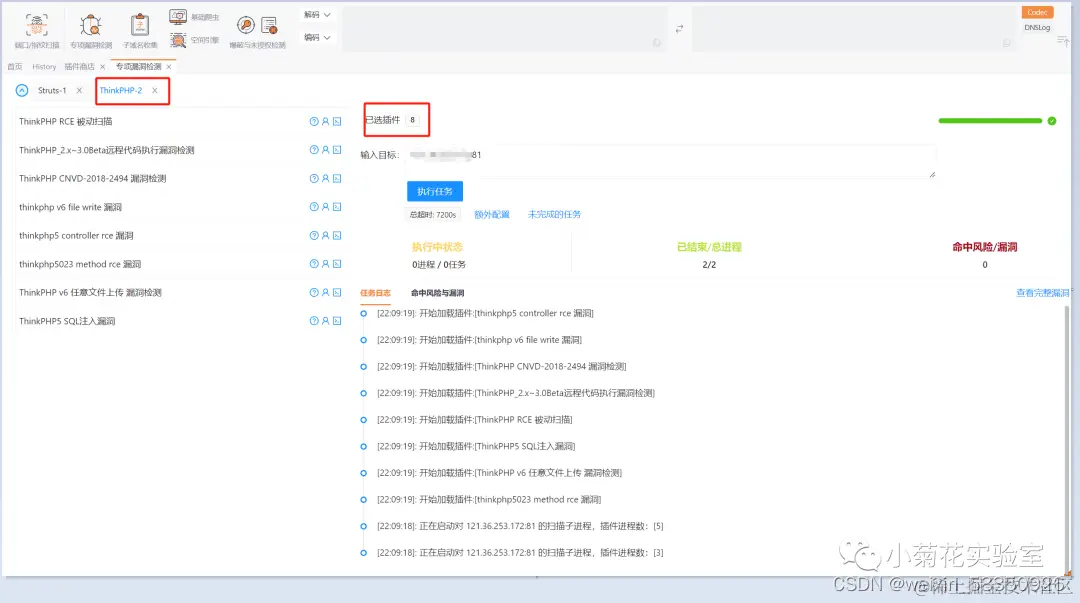Open the 任务日志 task log tab
This screenshot has width=1080, height=603.
[375, 293]
